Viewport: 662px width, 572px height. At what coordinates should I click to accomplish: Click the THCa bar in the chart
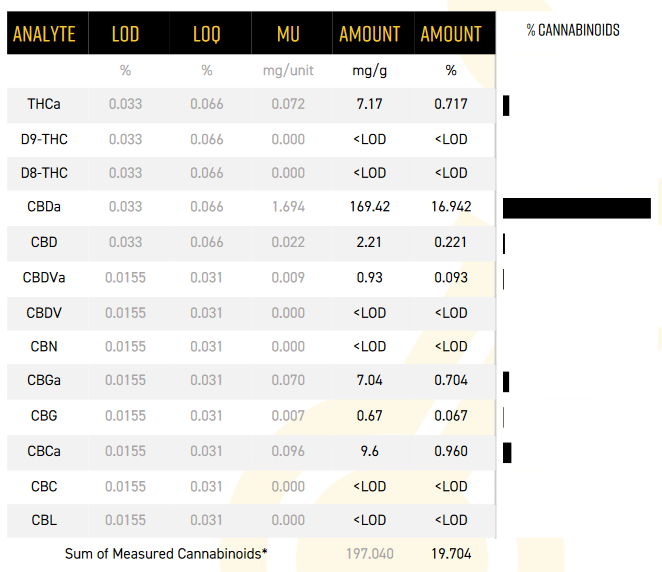click(x=507, y=104)
